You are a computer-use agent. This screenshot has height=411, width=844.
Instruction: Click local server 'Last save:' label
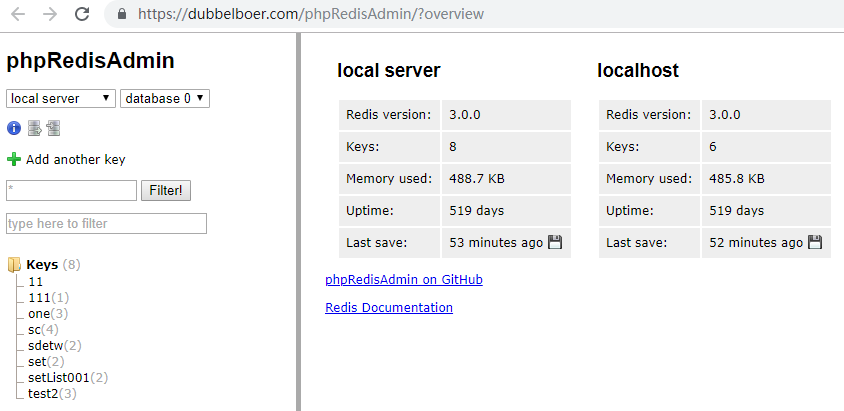point(377,243)
